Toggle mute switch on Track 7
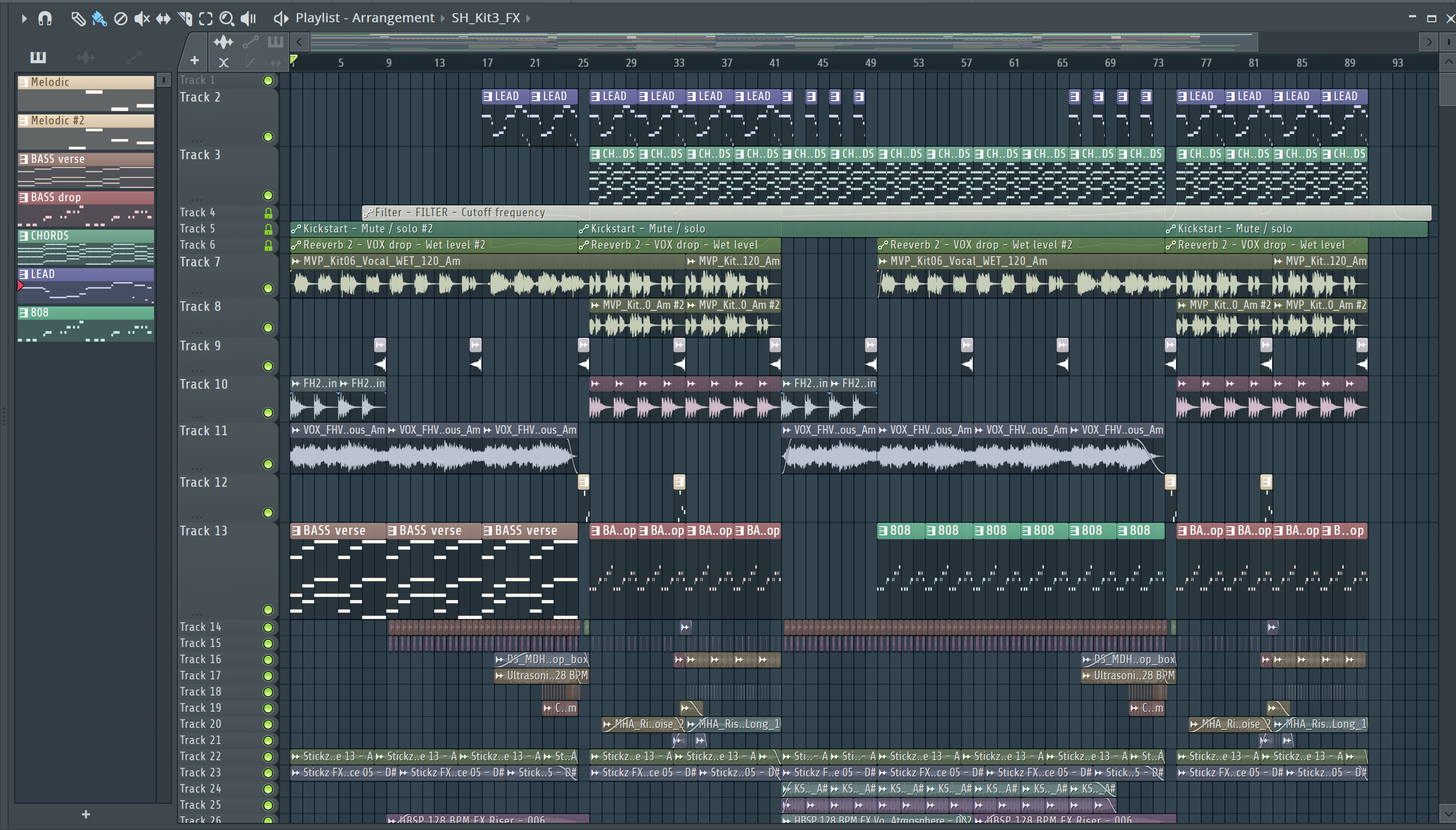The image size is (1456, 830). tap(268, 289)
